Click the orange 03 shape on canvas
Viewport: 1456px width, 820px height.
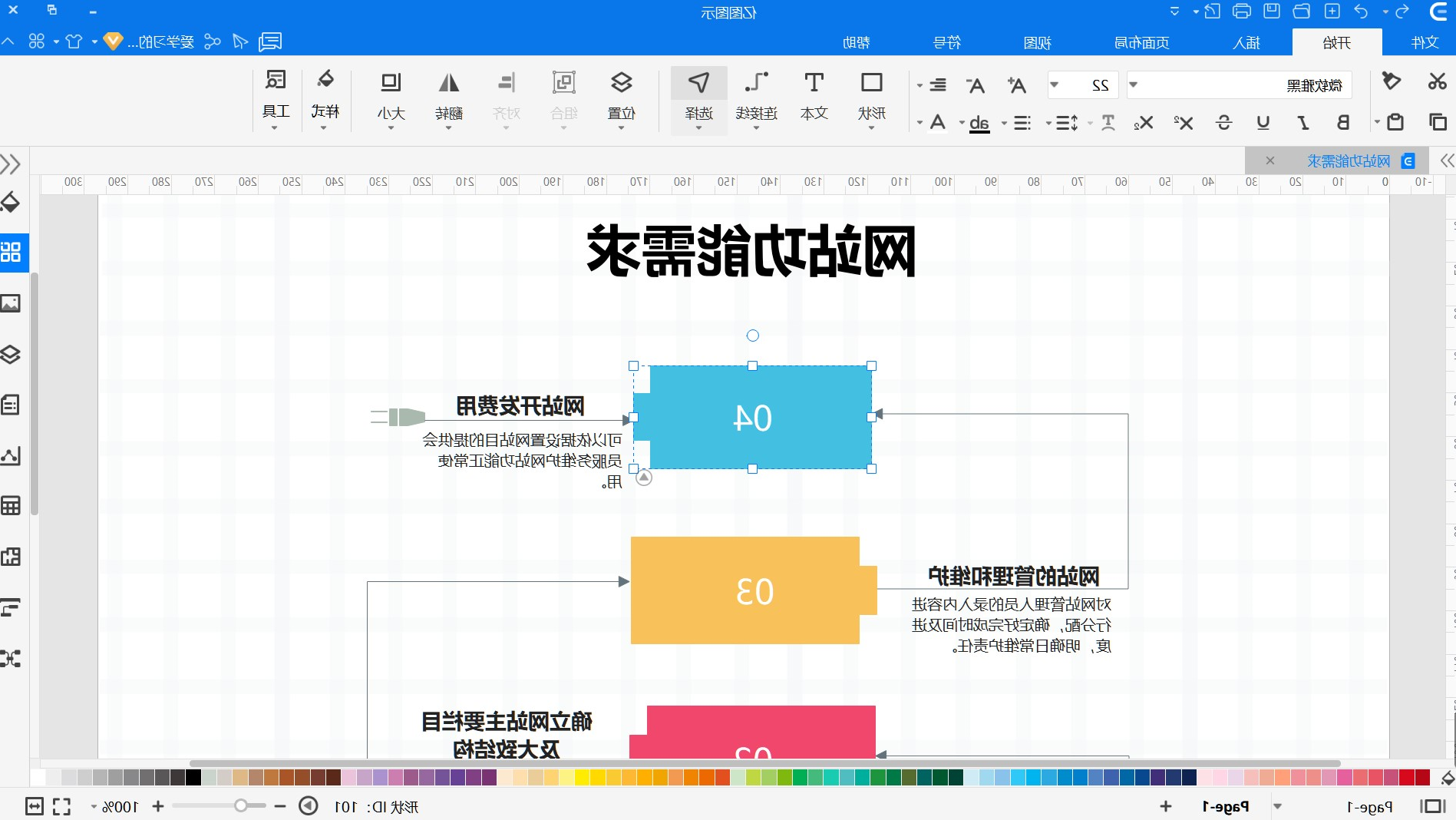754,590
